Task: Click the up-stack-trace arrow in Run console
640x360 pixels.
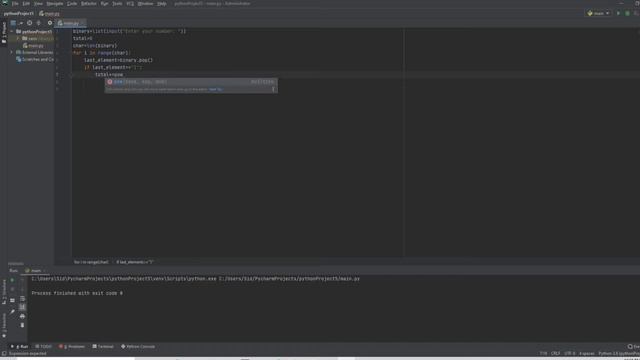Action: 22,280
